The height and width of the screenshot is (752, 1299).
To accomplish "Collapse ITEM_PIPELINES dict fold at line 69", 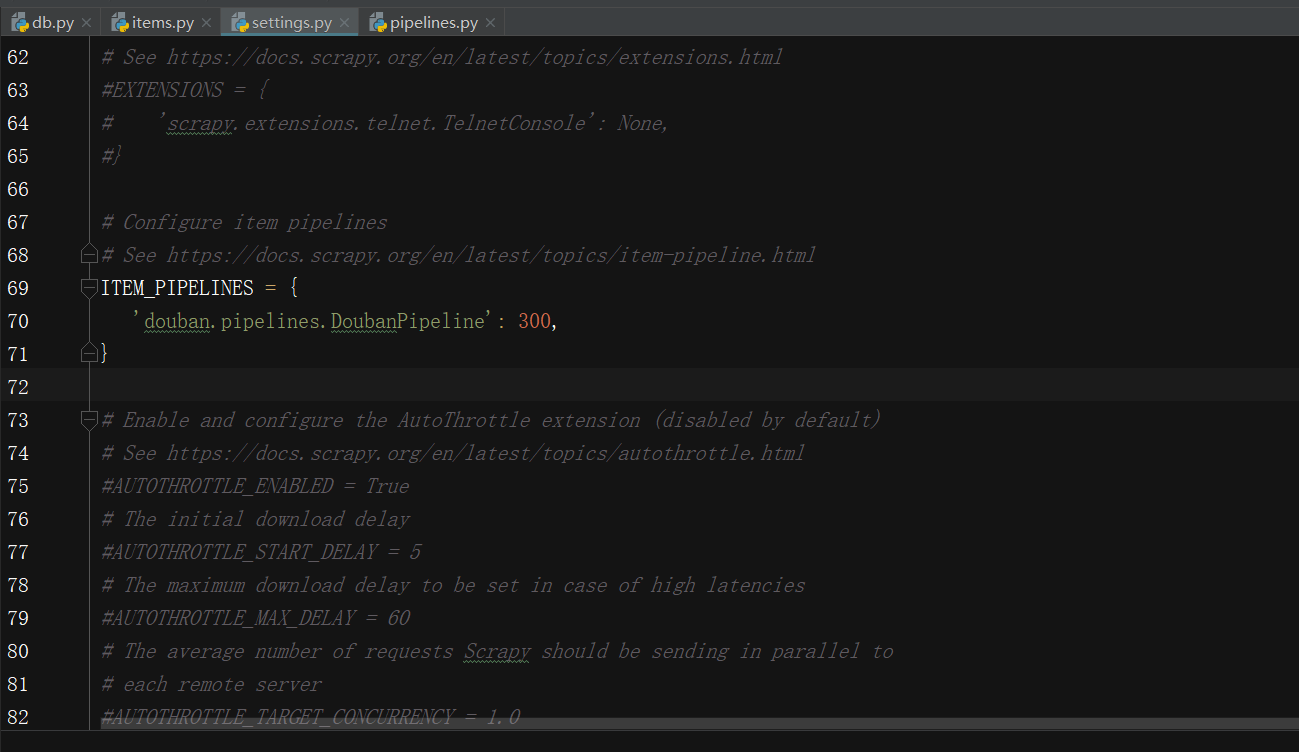I will (89, 288).
